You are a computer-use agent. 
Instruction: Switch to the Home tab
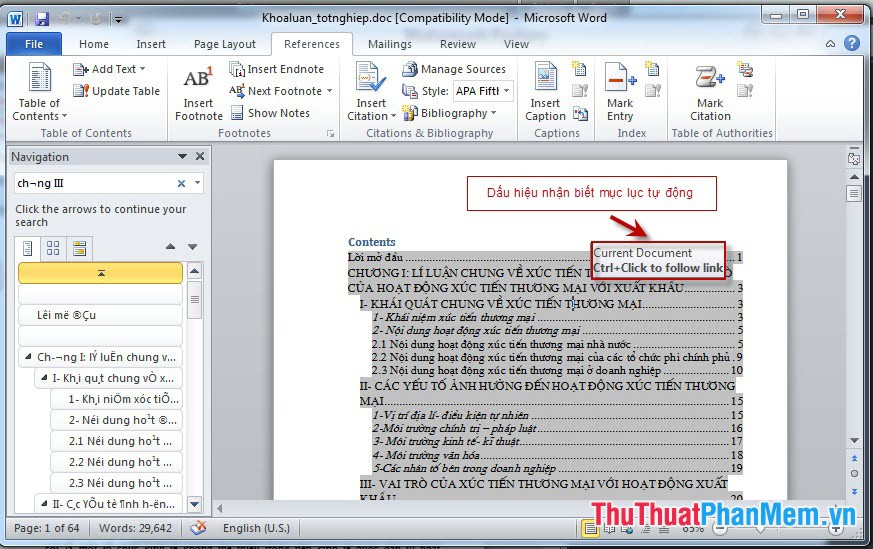click(x=94, y=44)
